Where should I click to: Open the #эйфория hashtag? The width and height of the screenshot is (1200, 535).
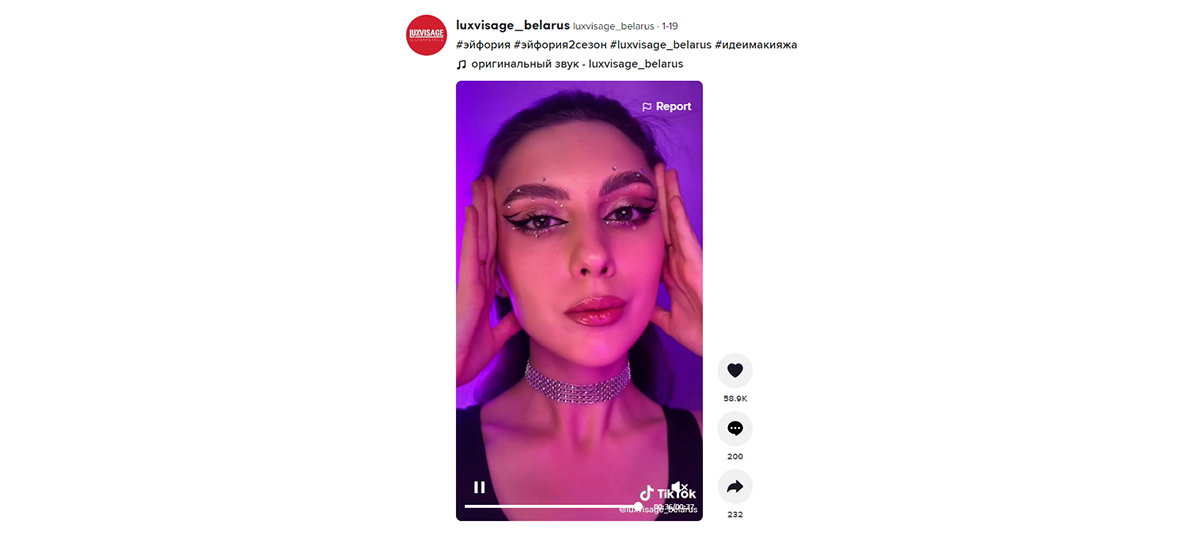point(483,45)
